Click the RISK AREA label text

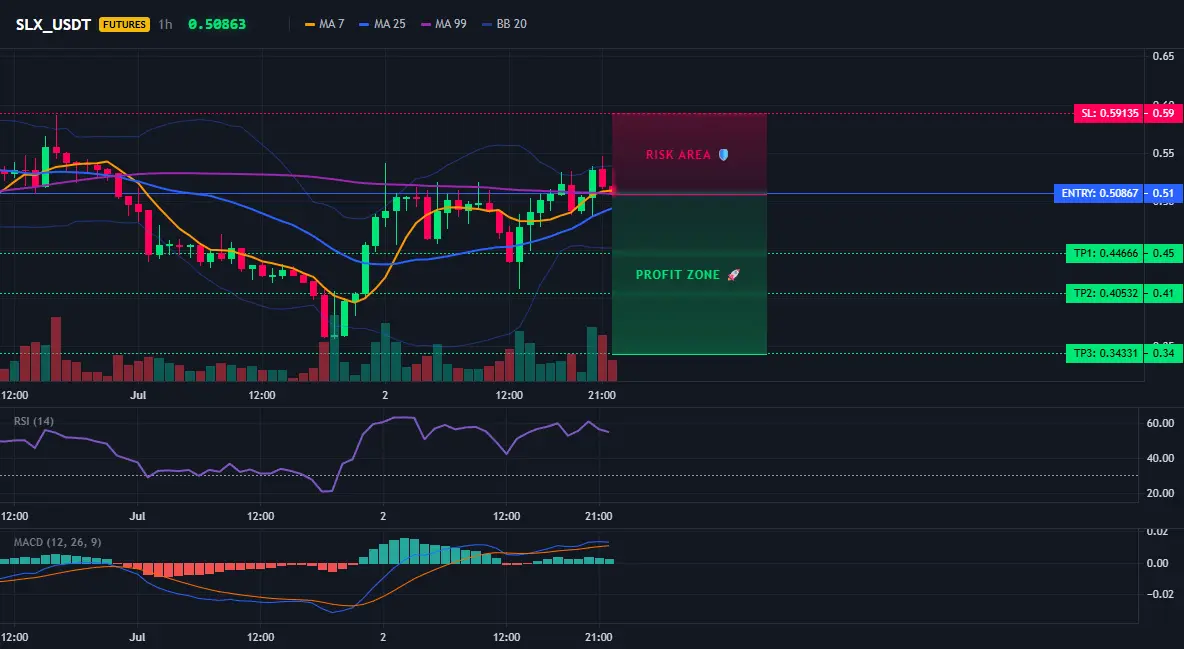tap(678, 155)
